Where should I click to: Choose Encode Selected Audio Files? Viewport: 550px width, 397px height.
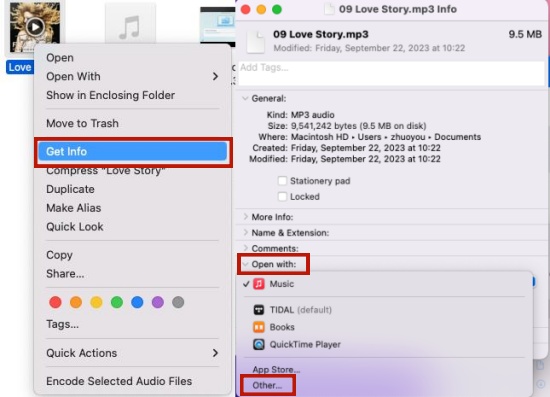(x=119, y=381)
